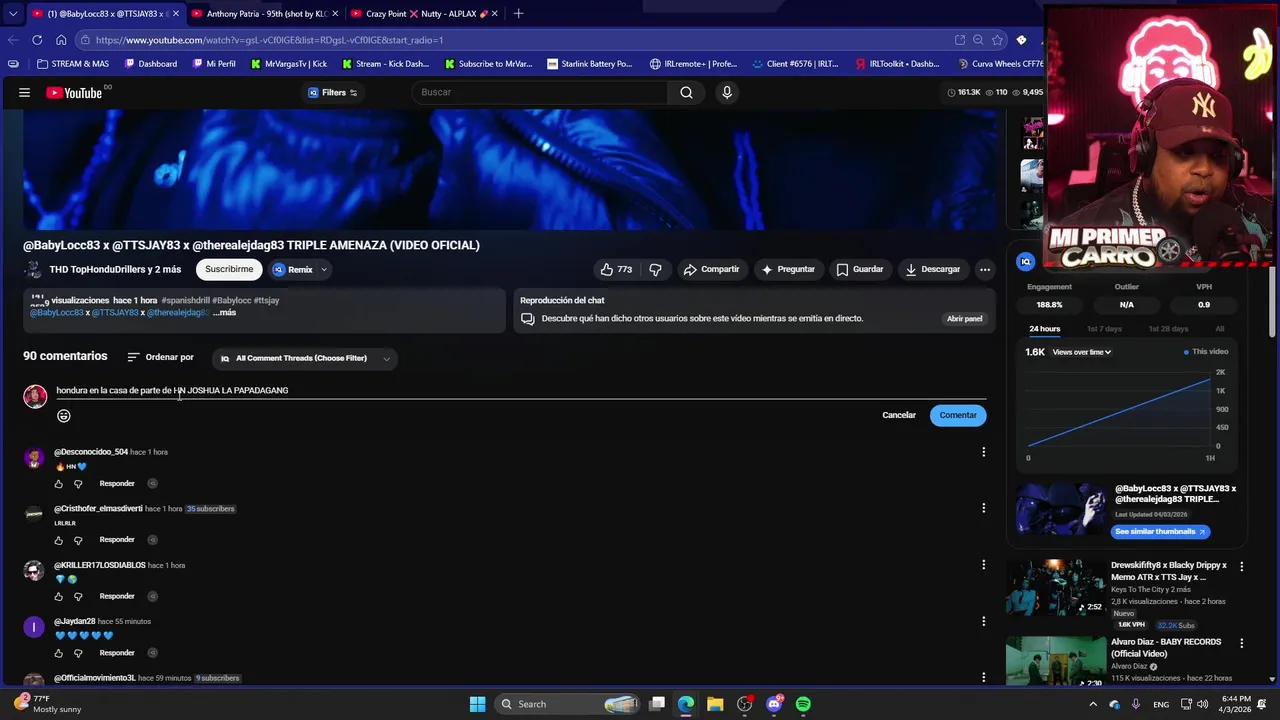Reply to @Desconocidoo_504's comment
This screenshot has width=1280, height=720.
pyautogui.click(x=117, y=483)
